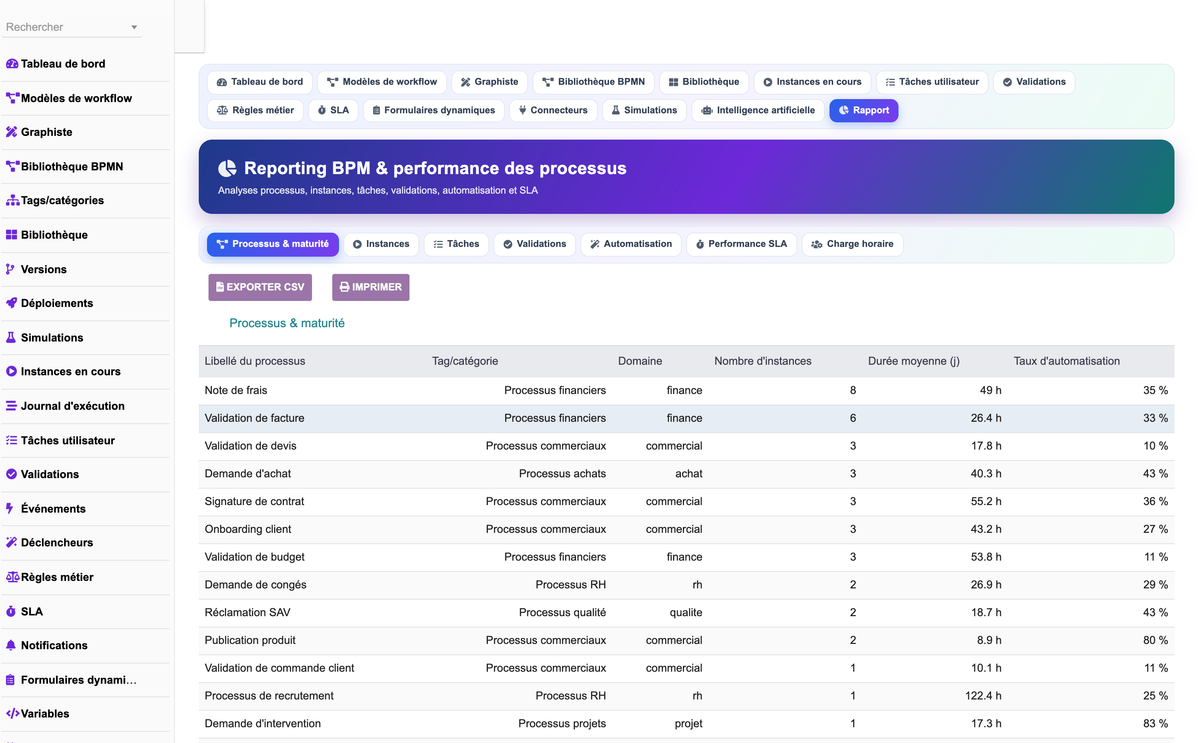Click the Nombre d'instances column header

pyautogui.click(x=763, y=361)
